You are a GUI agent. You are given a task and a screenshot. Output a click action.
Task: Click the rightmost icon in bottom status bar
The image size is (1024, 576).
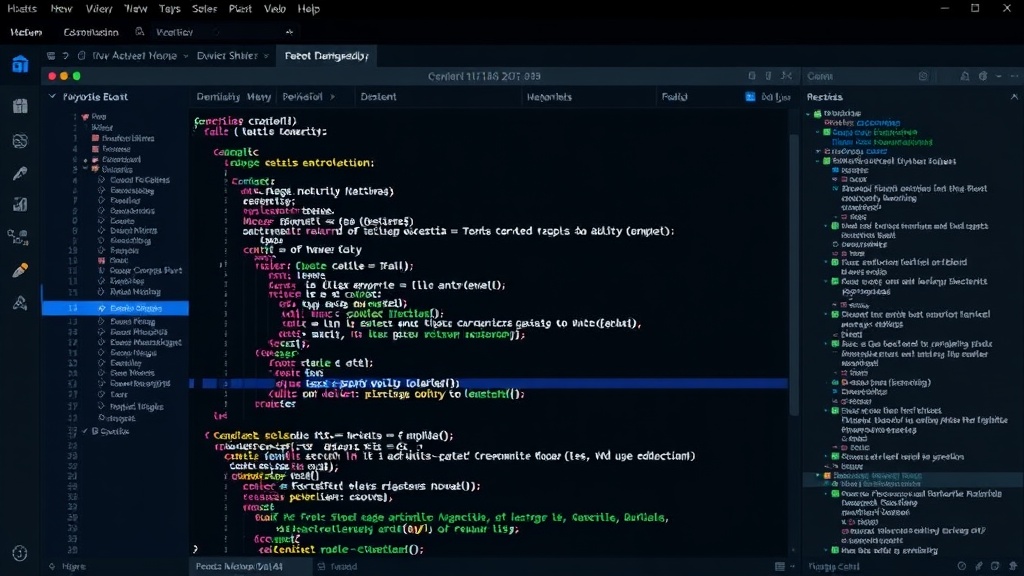pyautogui.click(x=1013, y=566)
